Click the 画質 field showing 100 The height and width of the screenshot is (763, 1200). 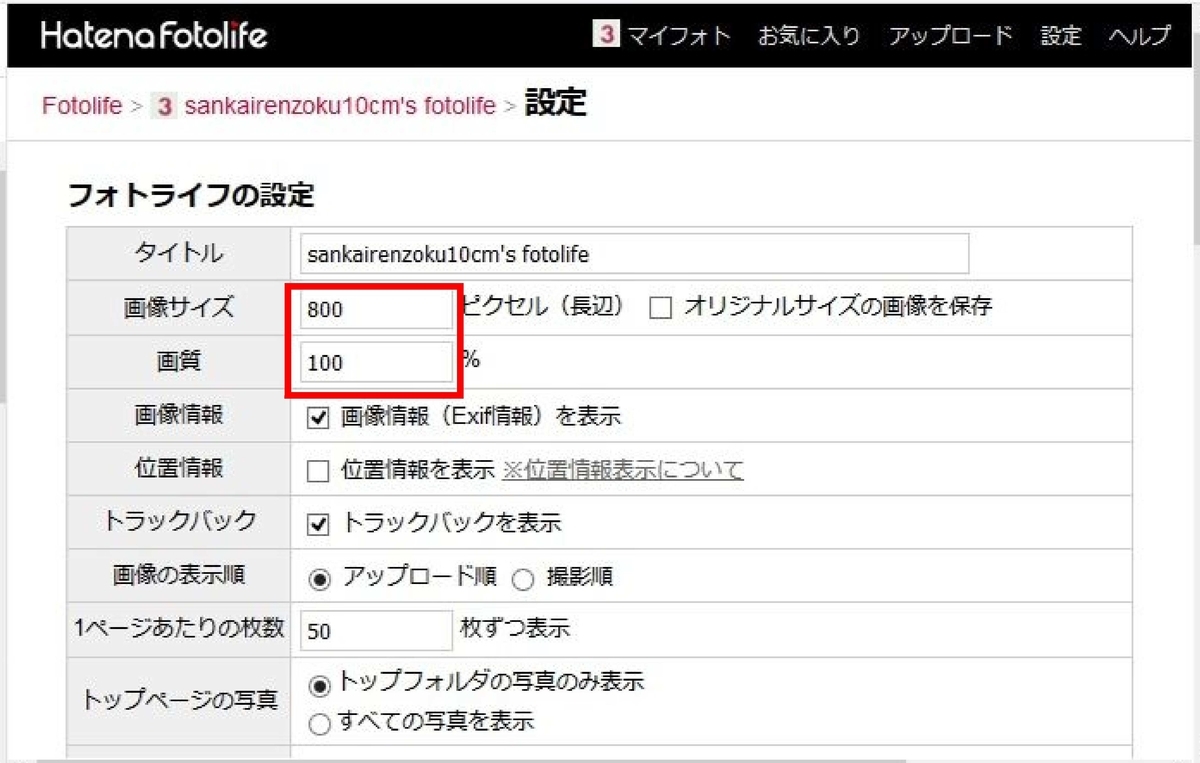tap(376, 362)
